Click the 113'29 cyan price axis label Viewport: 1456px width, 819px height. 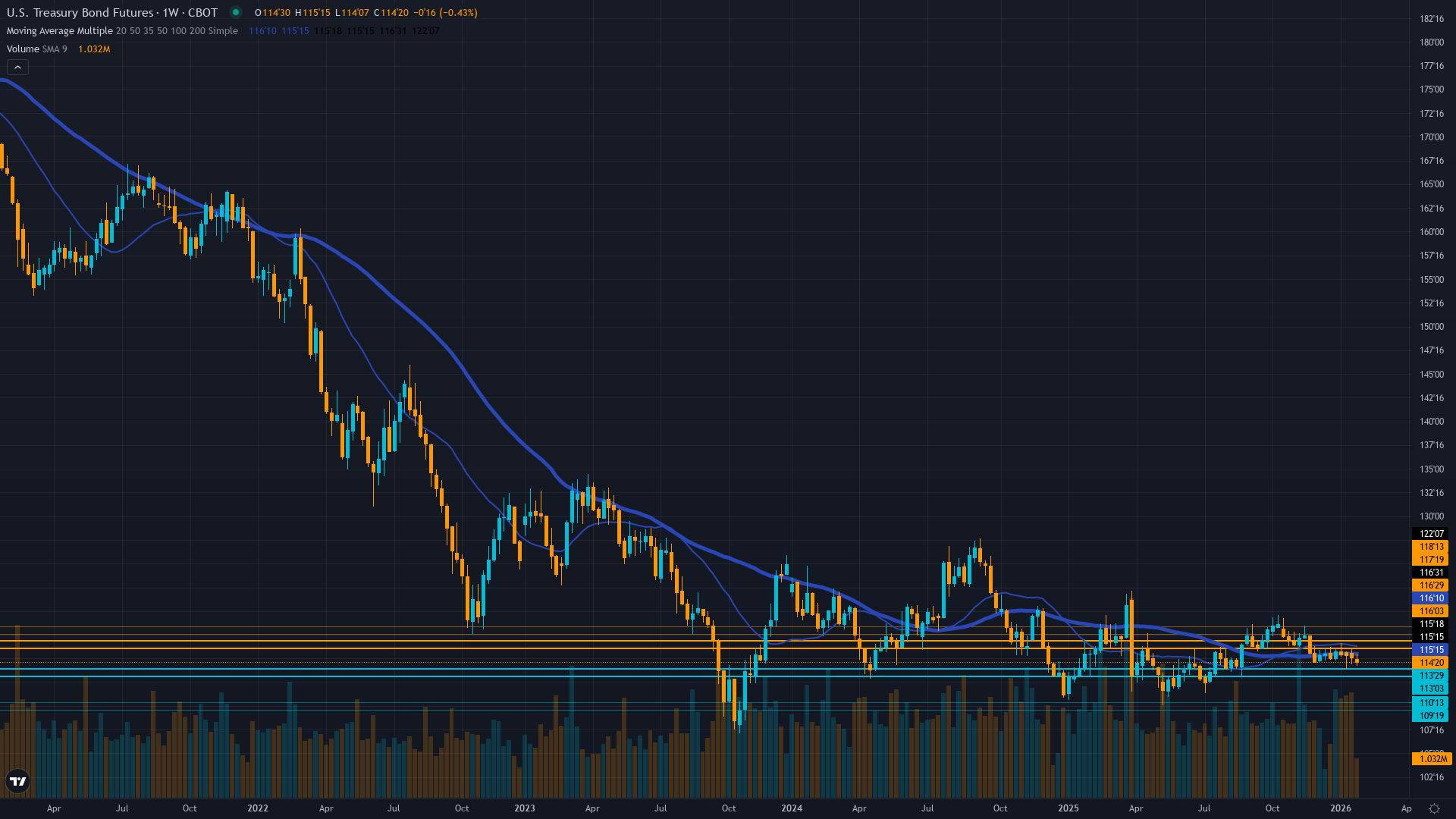pos(1429,676)
